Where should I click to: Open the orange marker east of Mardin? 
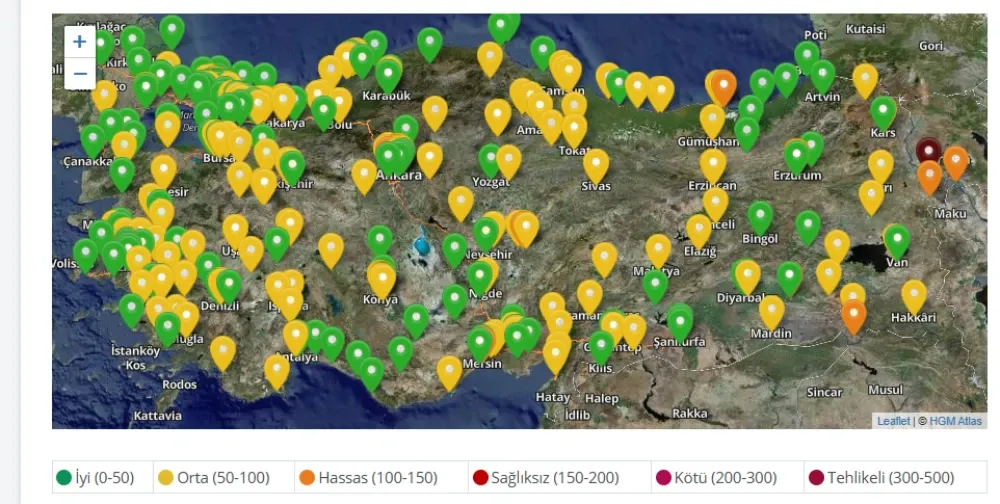(x=853, y=315)
